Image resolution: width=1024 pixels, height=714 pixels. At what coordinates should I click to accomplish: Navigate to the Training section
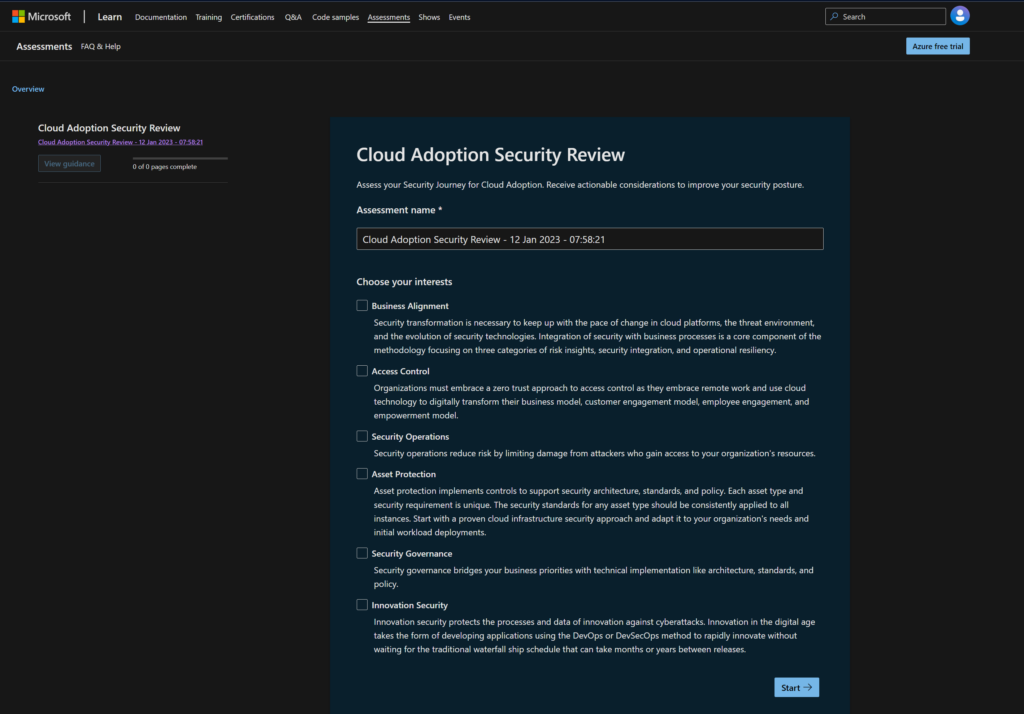pyautogui.click(x=208, y=17)
